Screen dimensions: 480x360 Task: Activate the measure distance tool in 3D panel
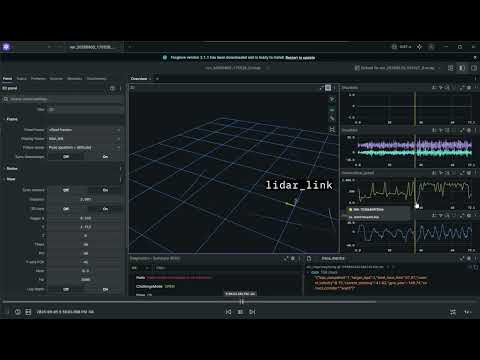(x=332, y=119)
